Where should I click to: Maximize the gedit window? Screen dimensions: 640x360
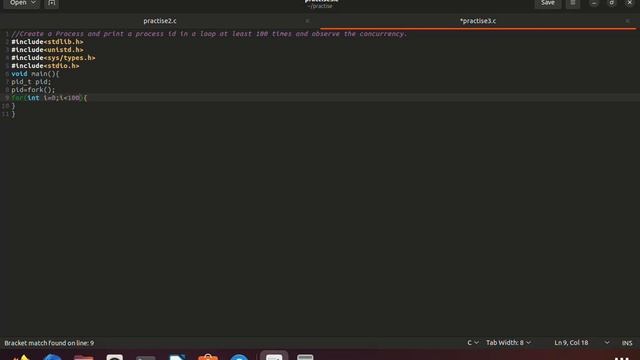pos(611,3)
